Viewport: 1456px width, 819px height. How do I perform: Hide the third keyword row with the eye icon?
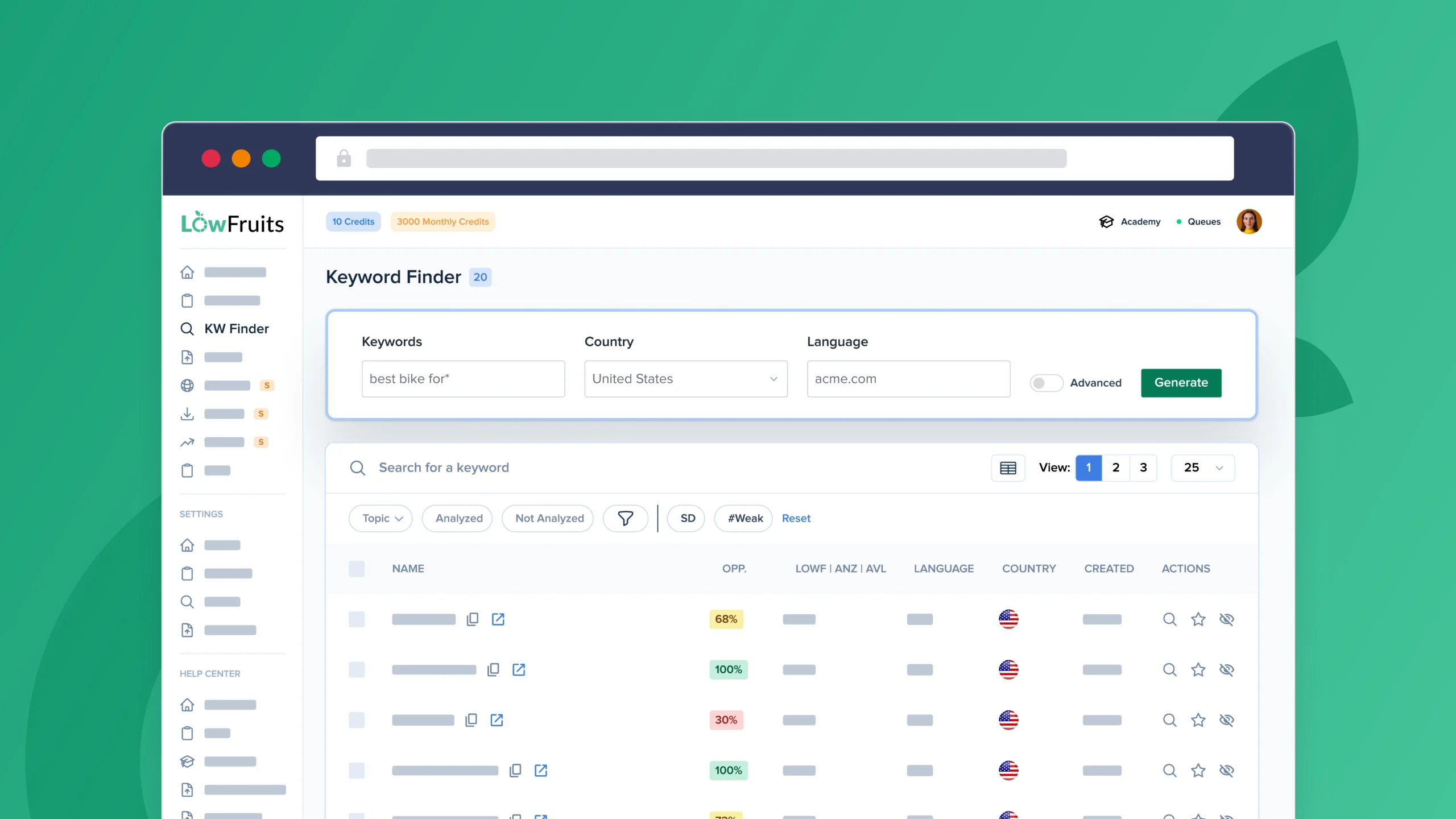1227,720
